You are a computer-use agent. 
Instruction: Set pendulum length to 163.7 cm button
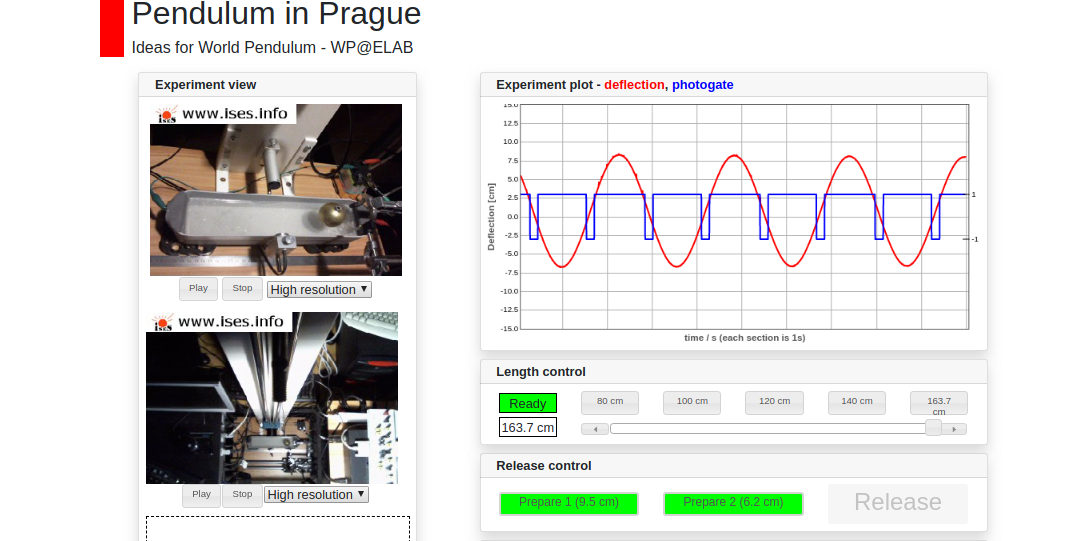939,403
